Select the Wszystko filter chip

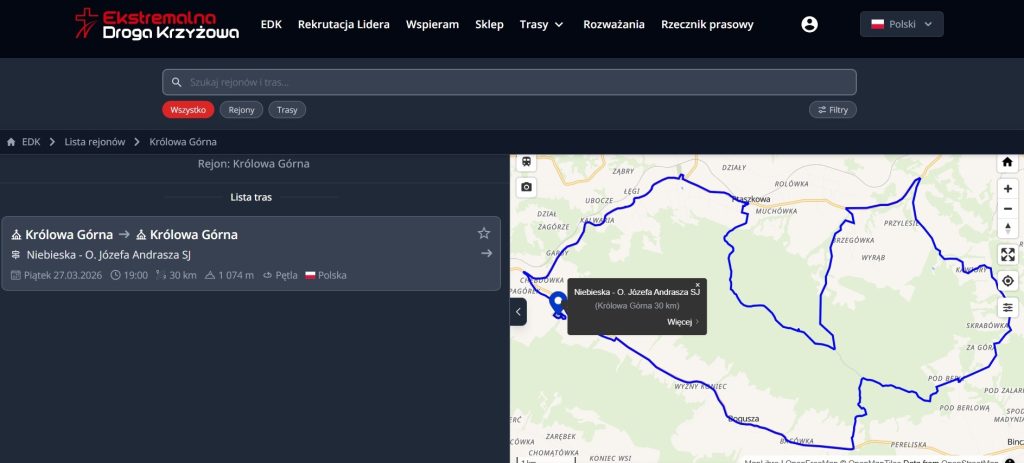click(188, 110)
